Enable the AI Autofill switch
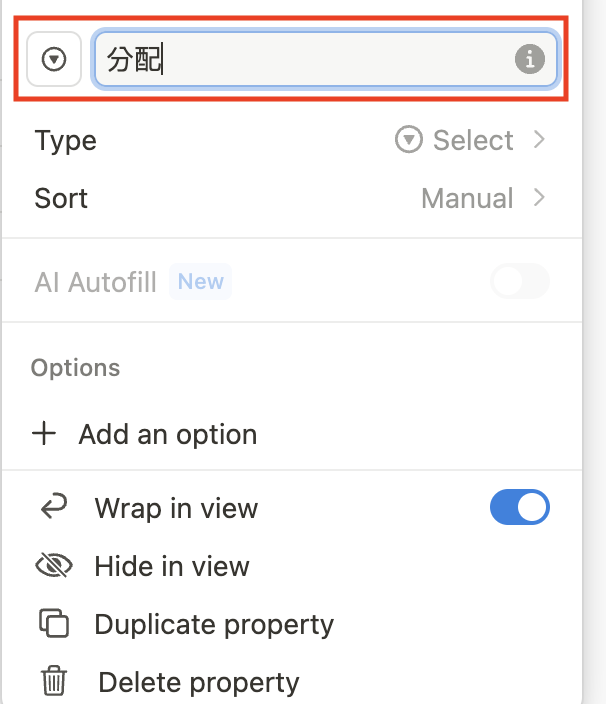 point(519,282)
